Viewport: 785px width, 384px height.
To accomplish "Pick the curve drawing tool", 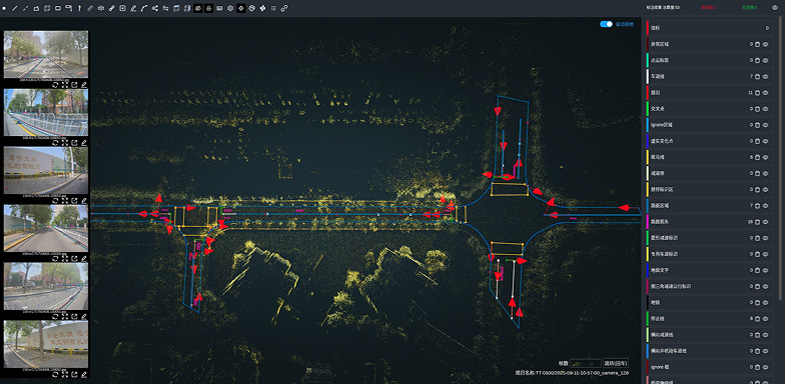I will [144, 8].
